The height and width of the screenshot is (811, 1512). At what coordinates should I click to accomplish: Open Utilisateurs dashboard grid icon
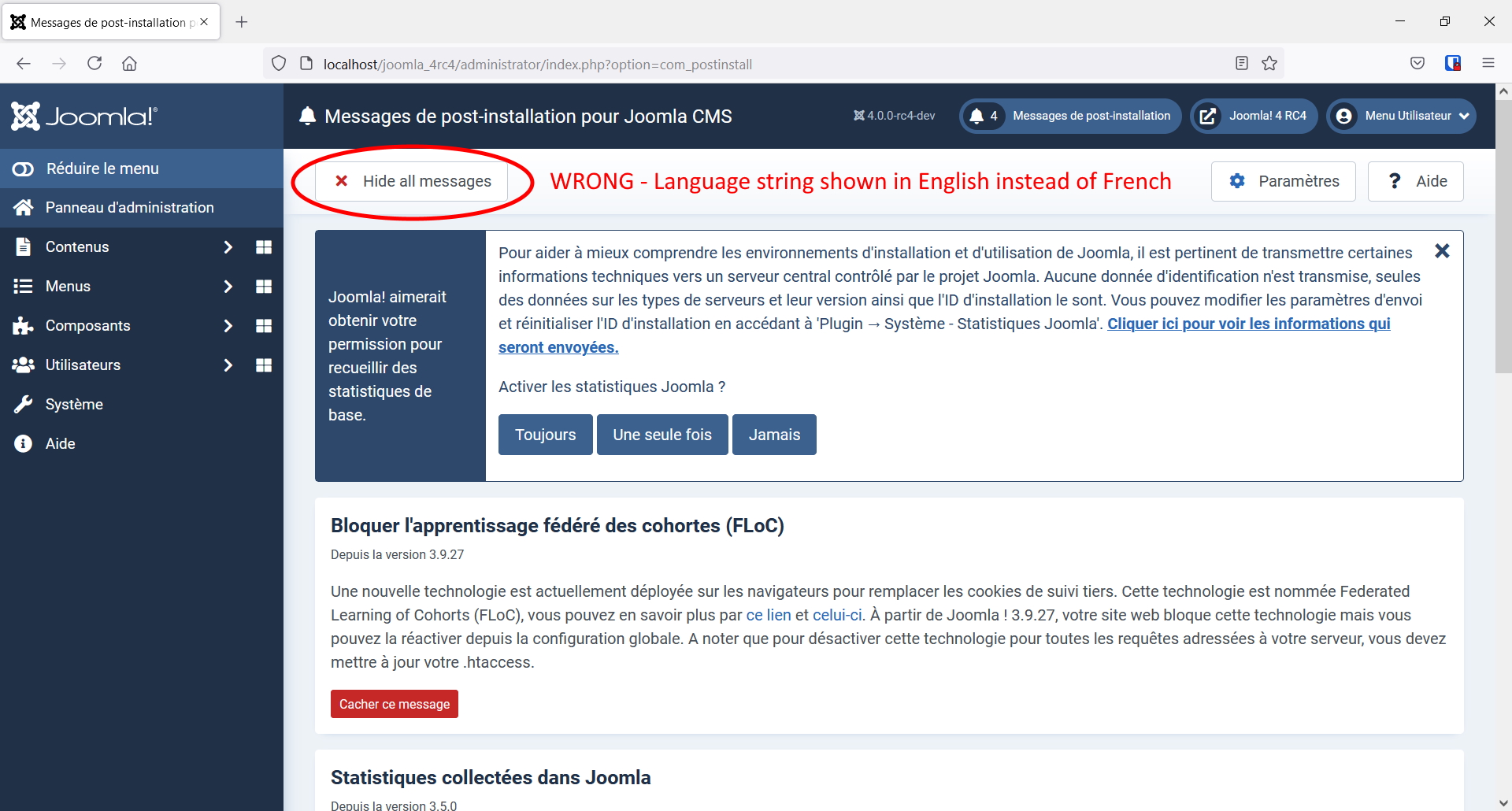tap(264, 365)
